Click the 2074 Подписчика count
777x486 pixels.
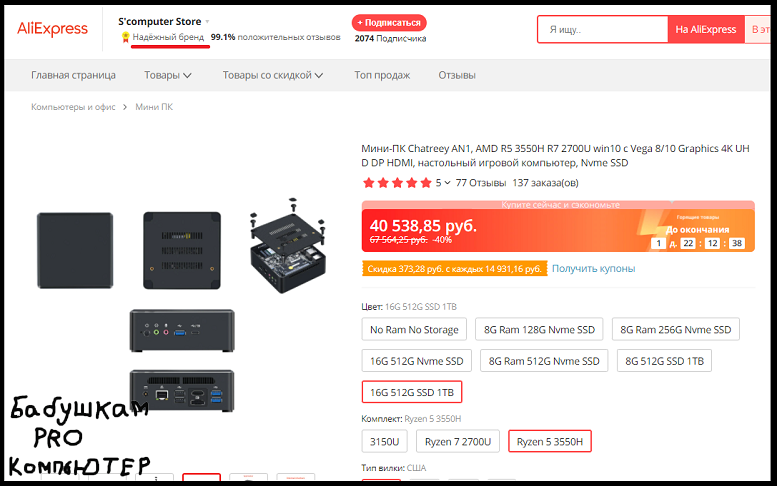390,39
